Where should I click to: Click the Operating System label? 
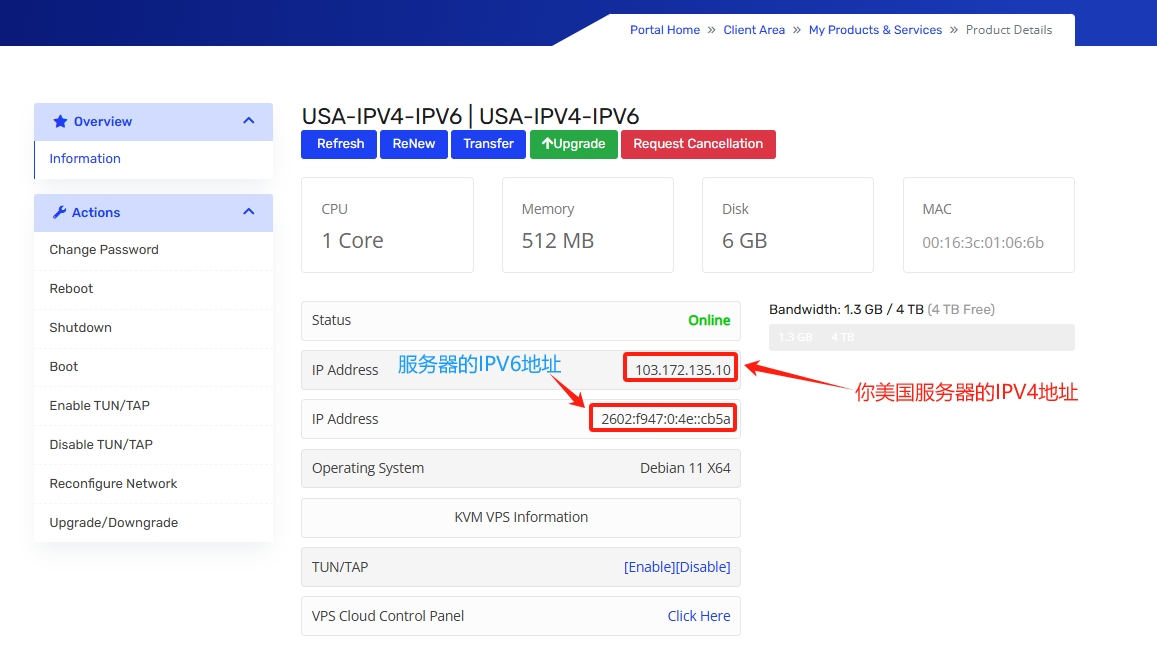coord(367,468)
